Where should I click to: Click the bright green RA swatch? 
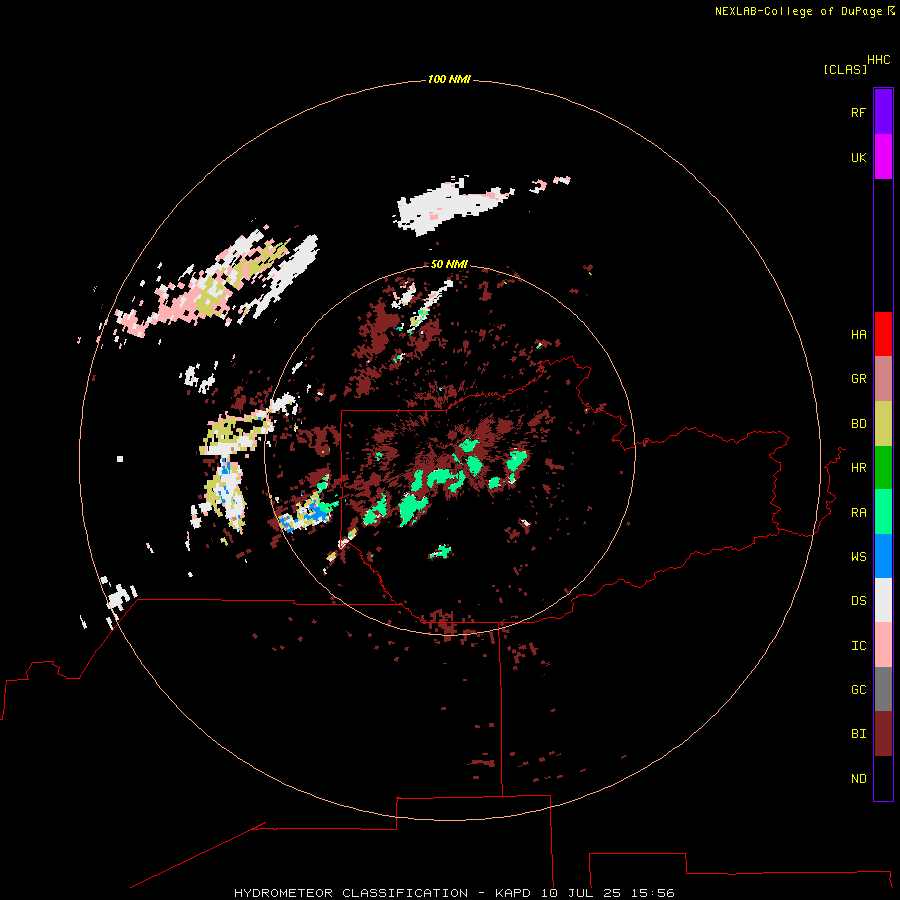tap(883, 512)
